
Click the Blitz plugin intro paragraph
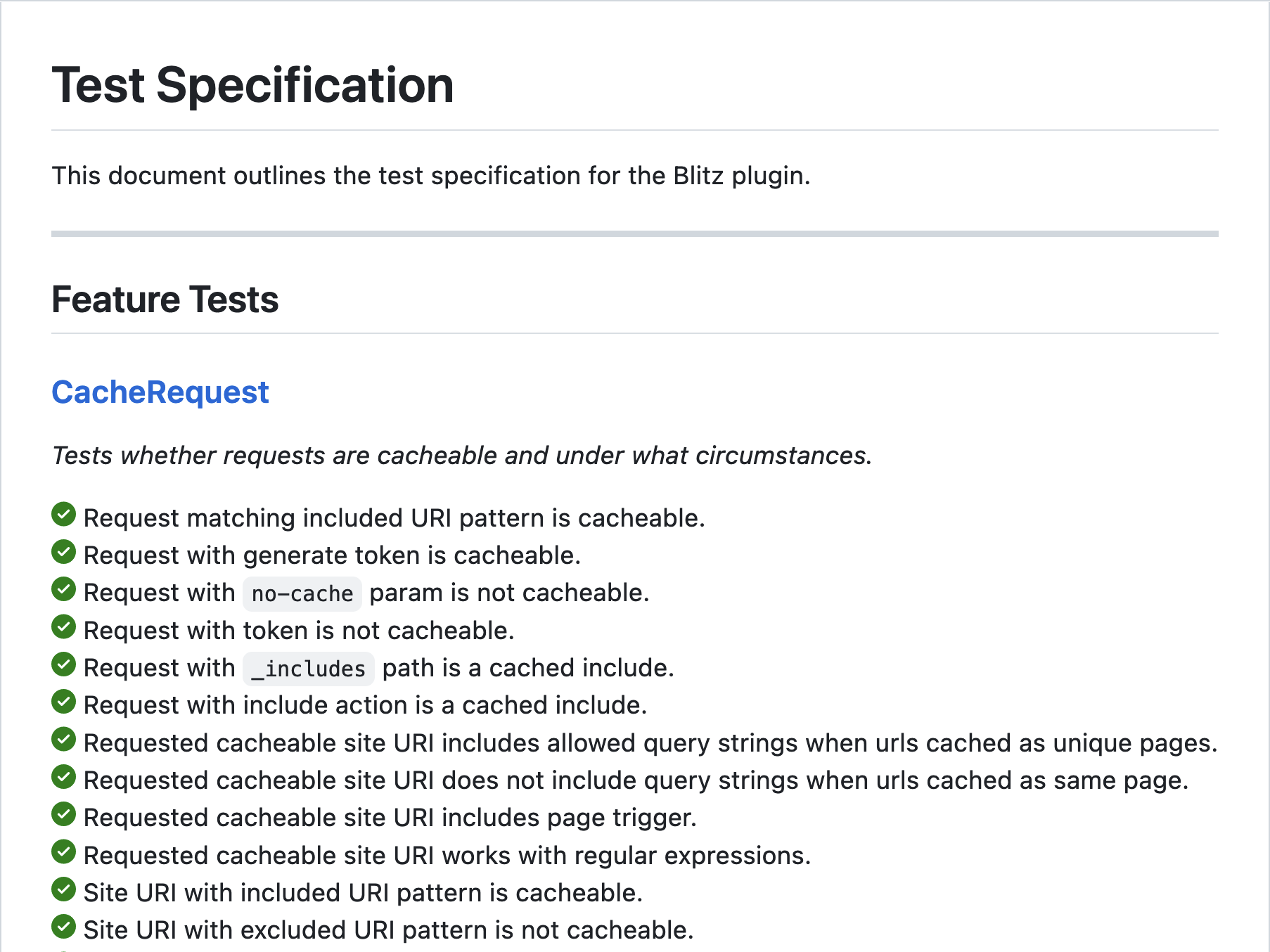coord(431,176)
